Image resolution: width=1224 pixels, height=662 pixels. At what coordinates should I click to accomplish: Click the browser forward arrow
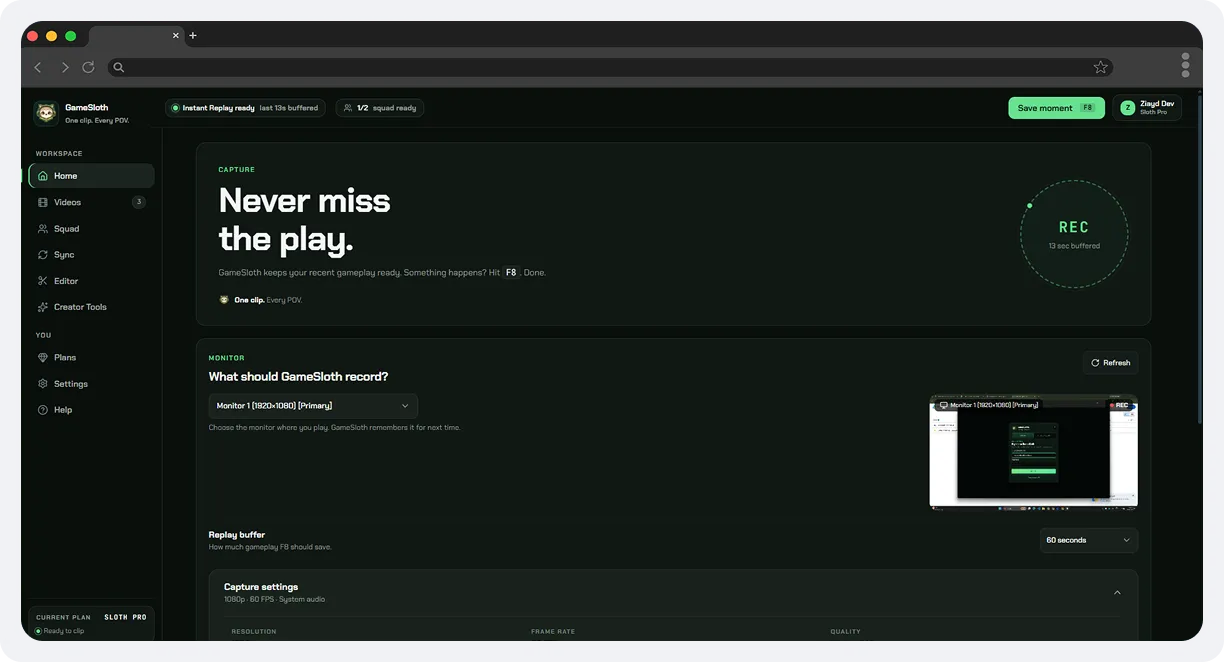click(64, 67)
